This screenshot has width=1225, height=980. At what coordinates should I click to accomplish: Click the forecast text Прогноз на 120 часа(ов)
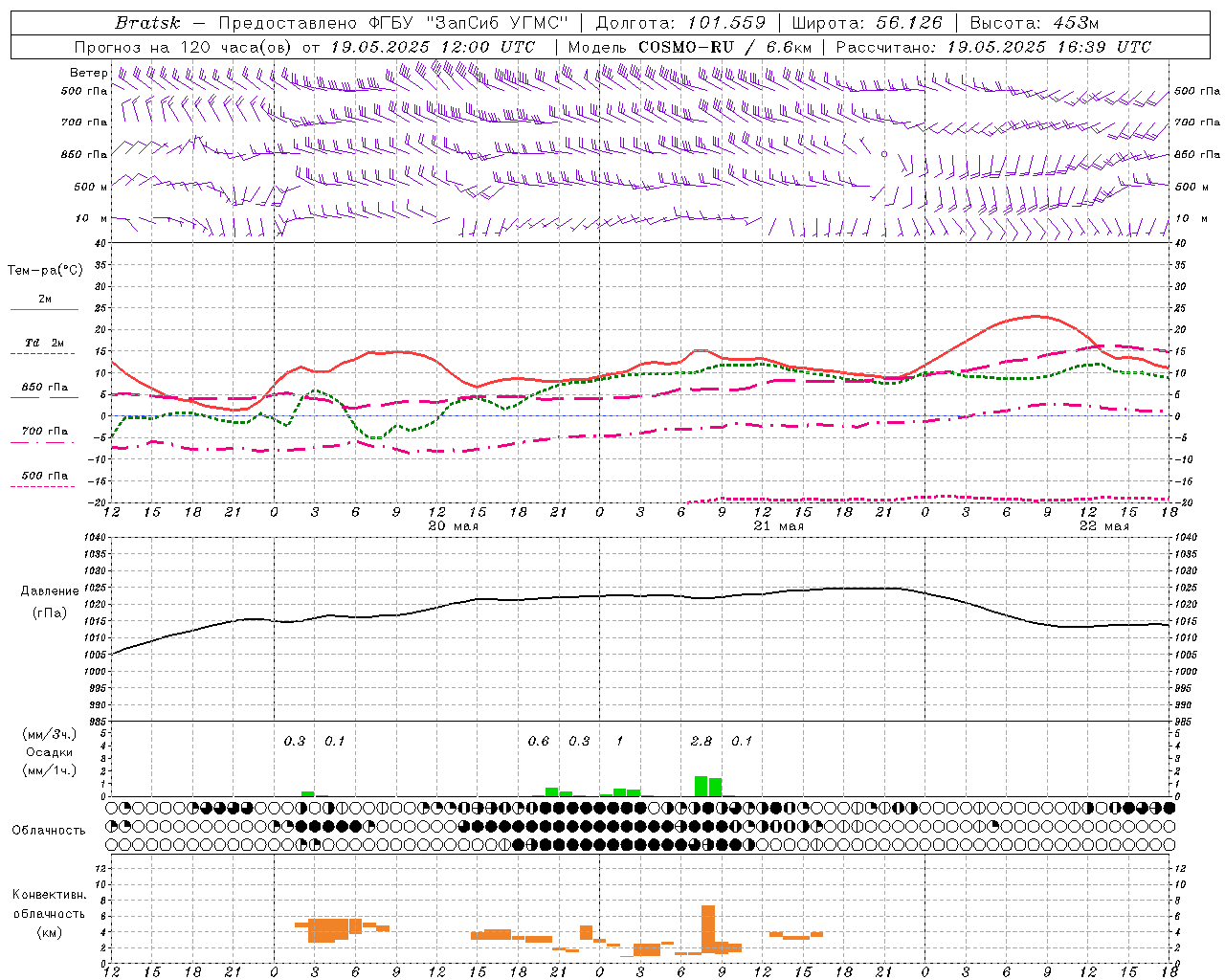click(183, 47)
